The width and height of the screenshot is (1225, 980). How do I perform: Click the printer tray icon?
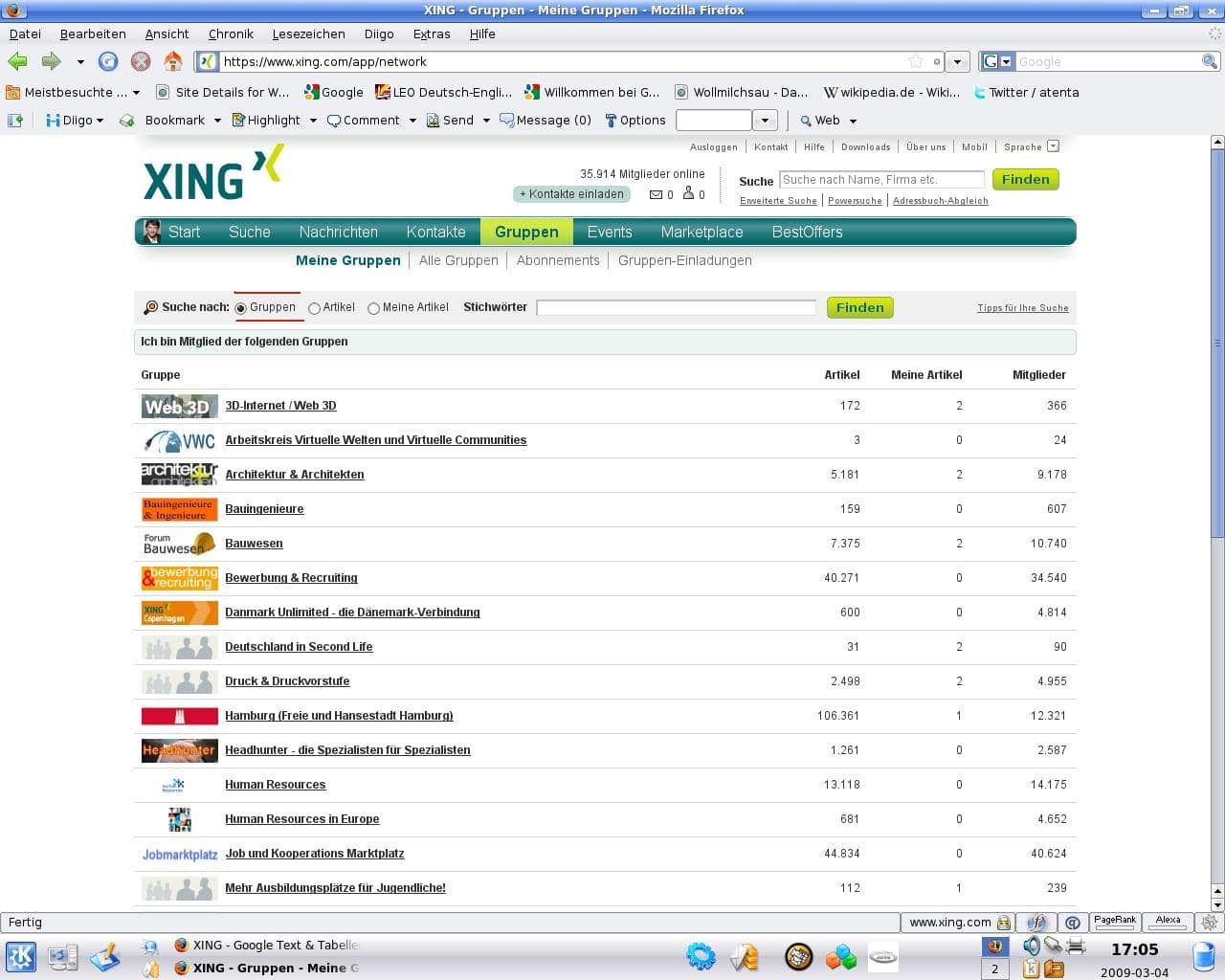coord(1075,946)
